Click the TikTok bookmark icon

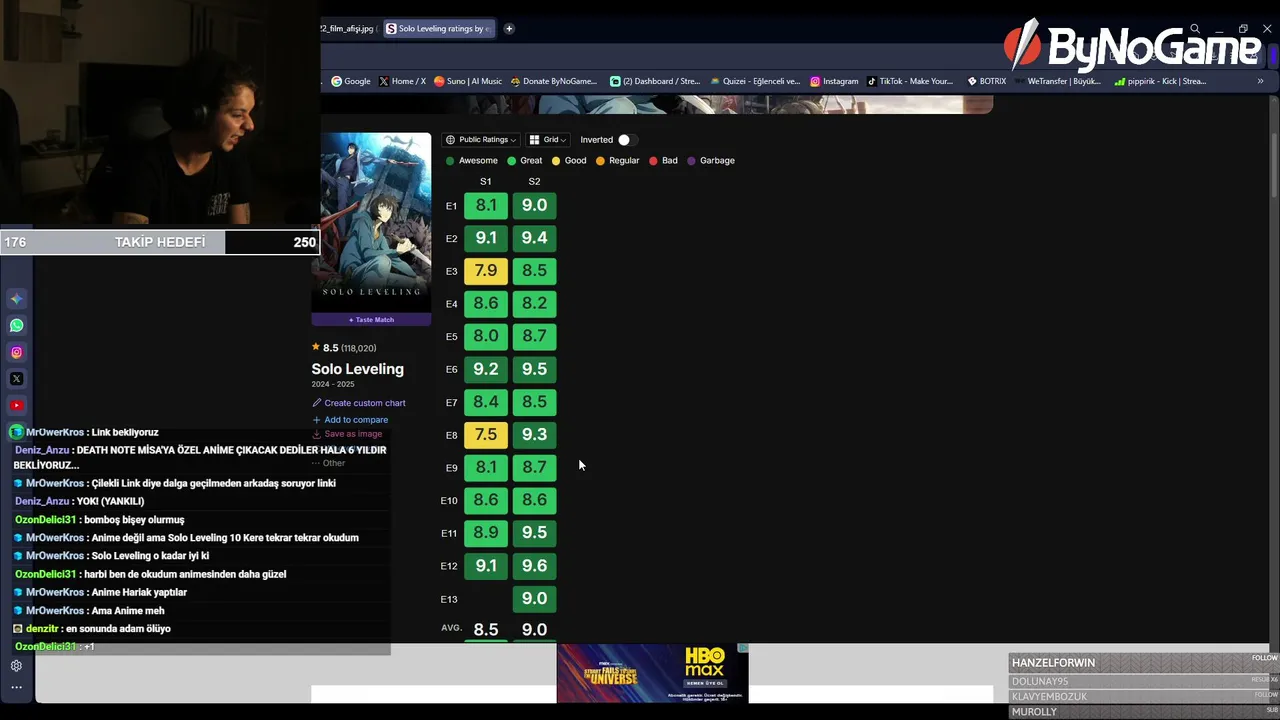tap(872, 81)
